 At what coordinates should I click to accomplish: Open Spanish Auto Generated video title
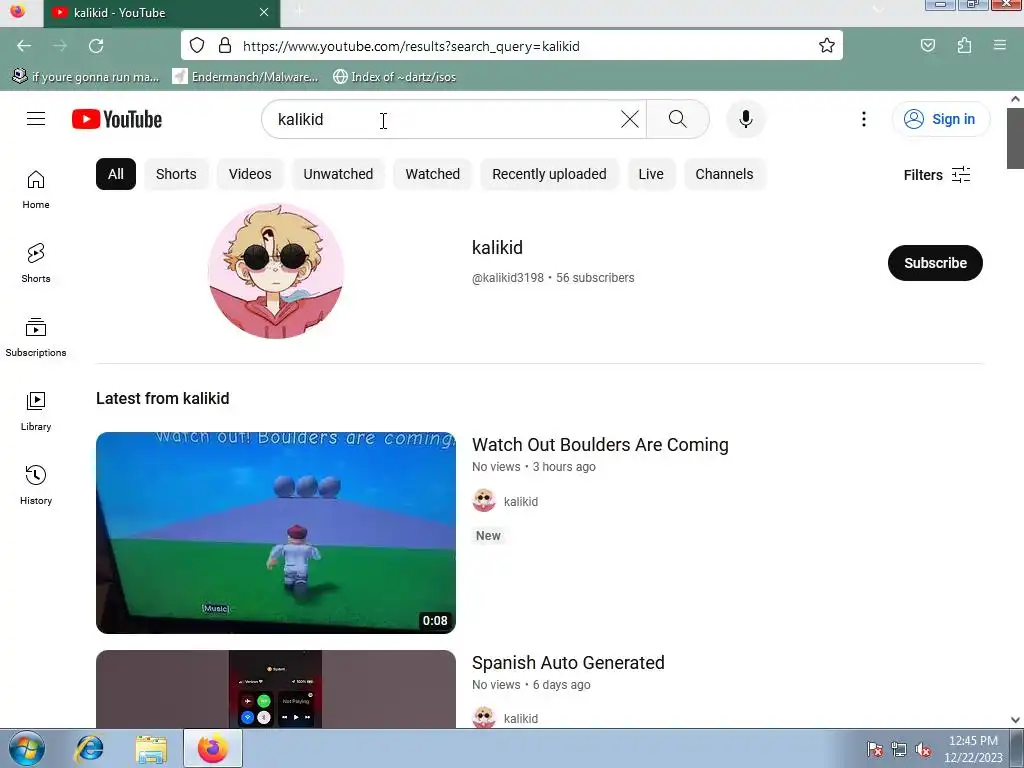[x=568, y=663]
